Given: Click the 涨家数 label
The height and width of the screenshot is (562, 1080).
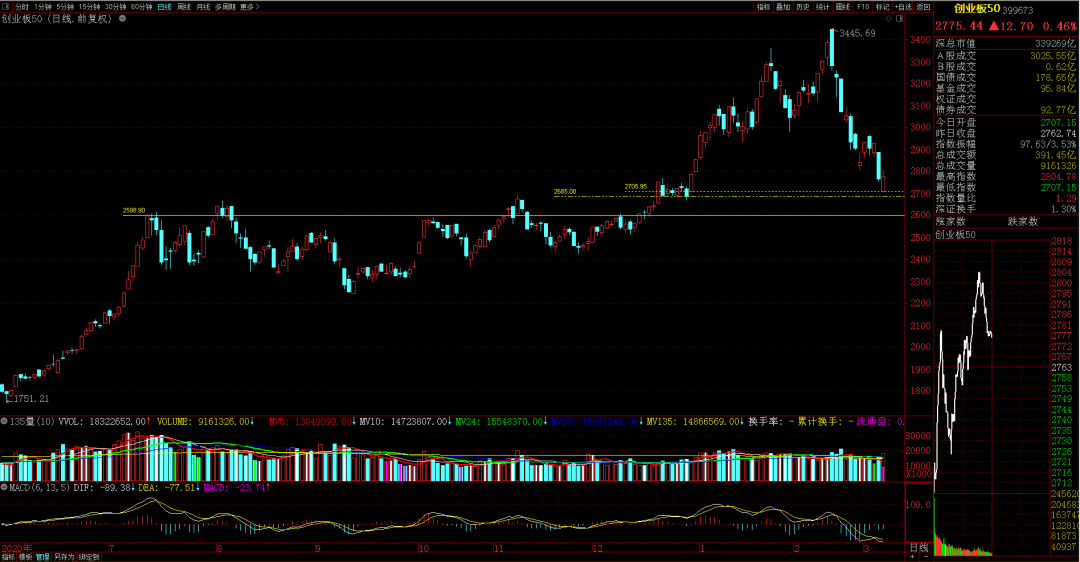Looking at the screenshot, I should pyautogui.click(x=951, y=222).
